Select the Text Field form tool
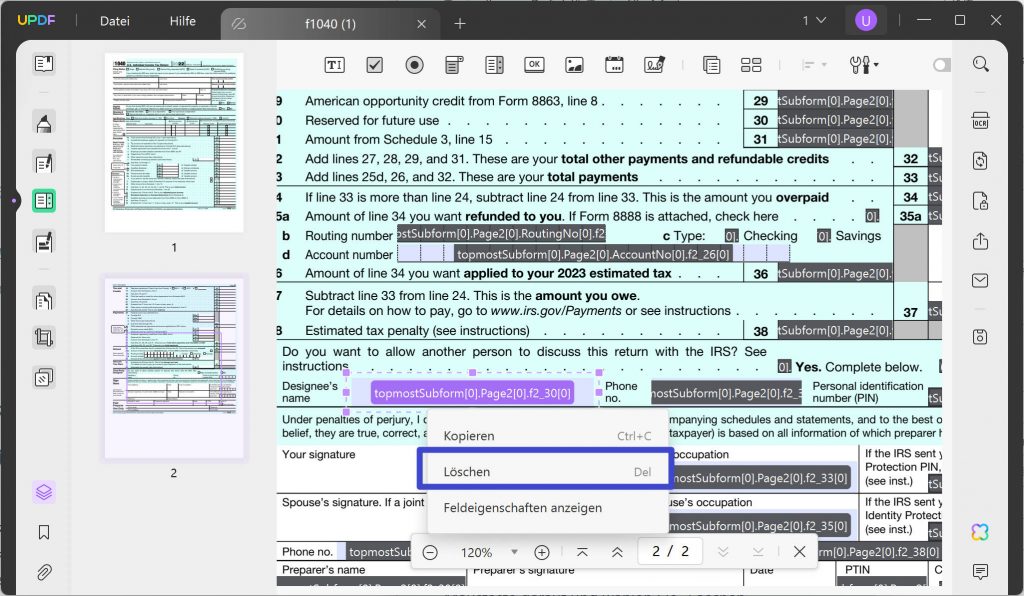 point(334,64)
